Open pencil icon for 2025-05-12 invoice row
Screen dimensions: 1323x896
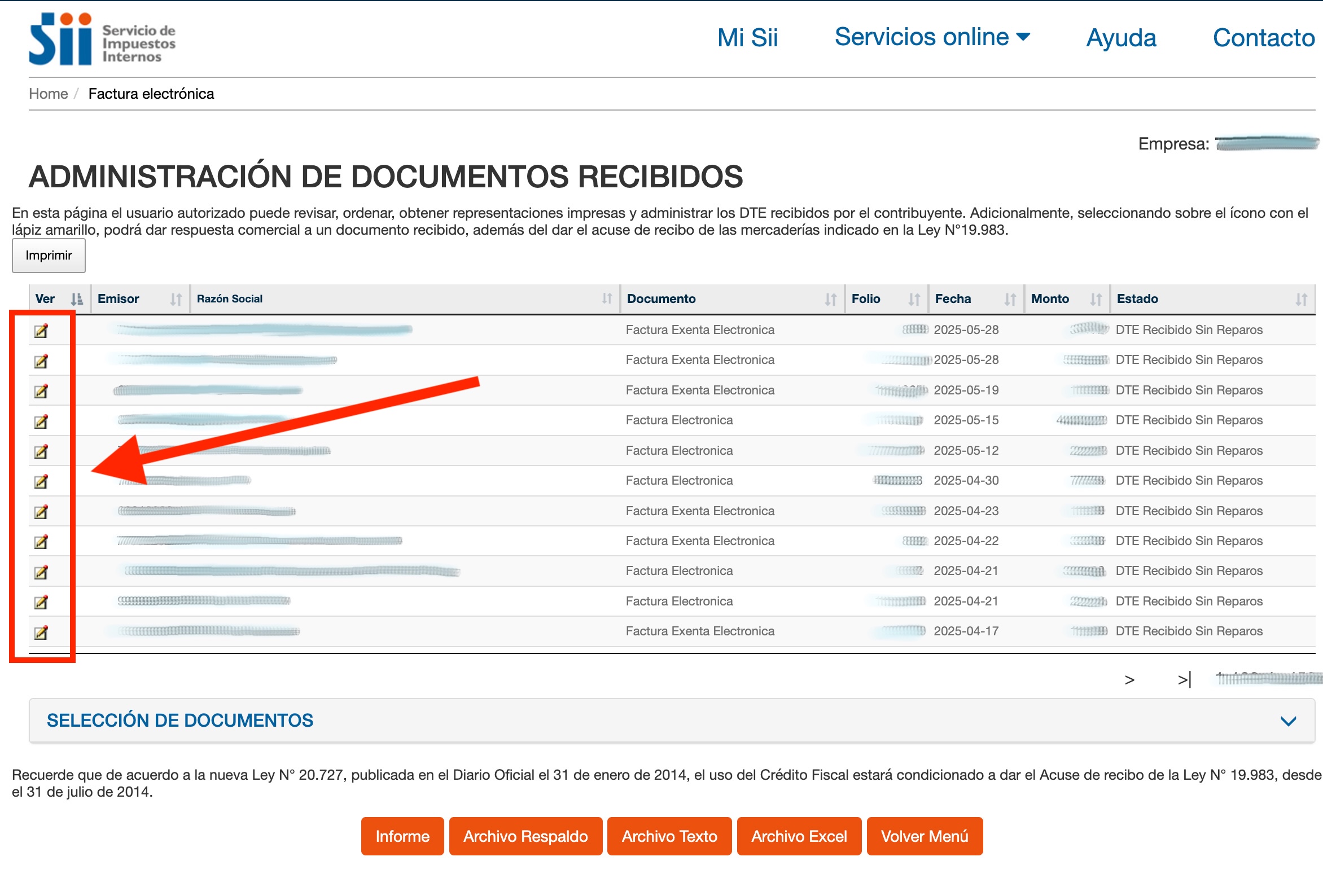(x=41, y=451)
